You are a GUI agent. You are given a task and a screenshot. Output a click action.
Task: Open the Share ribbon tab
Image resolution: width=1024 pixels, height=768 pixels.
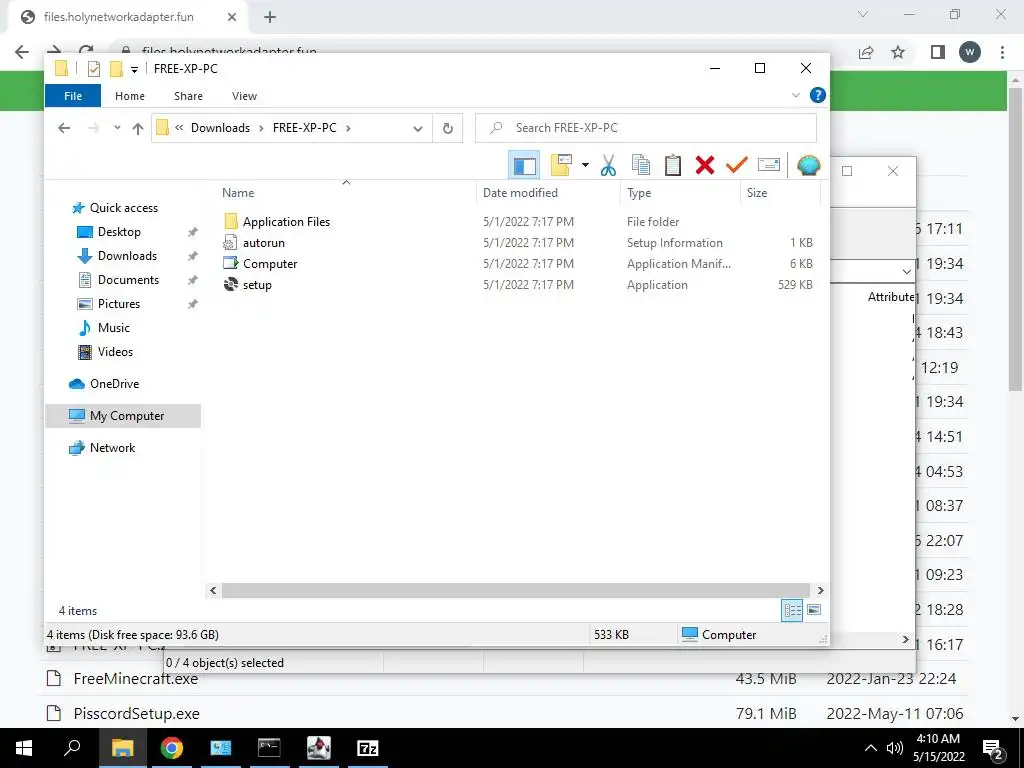click(x=188, y=96)
